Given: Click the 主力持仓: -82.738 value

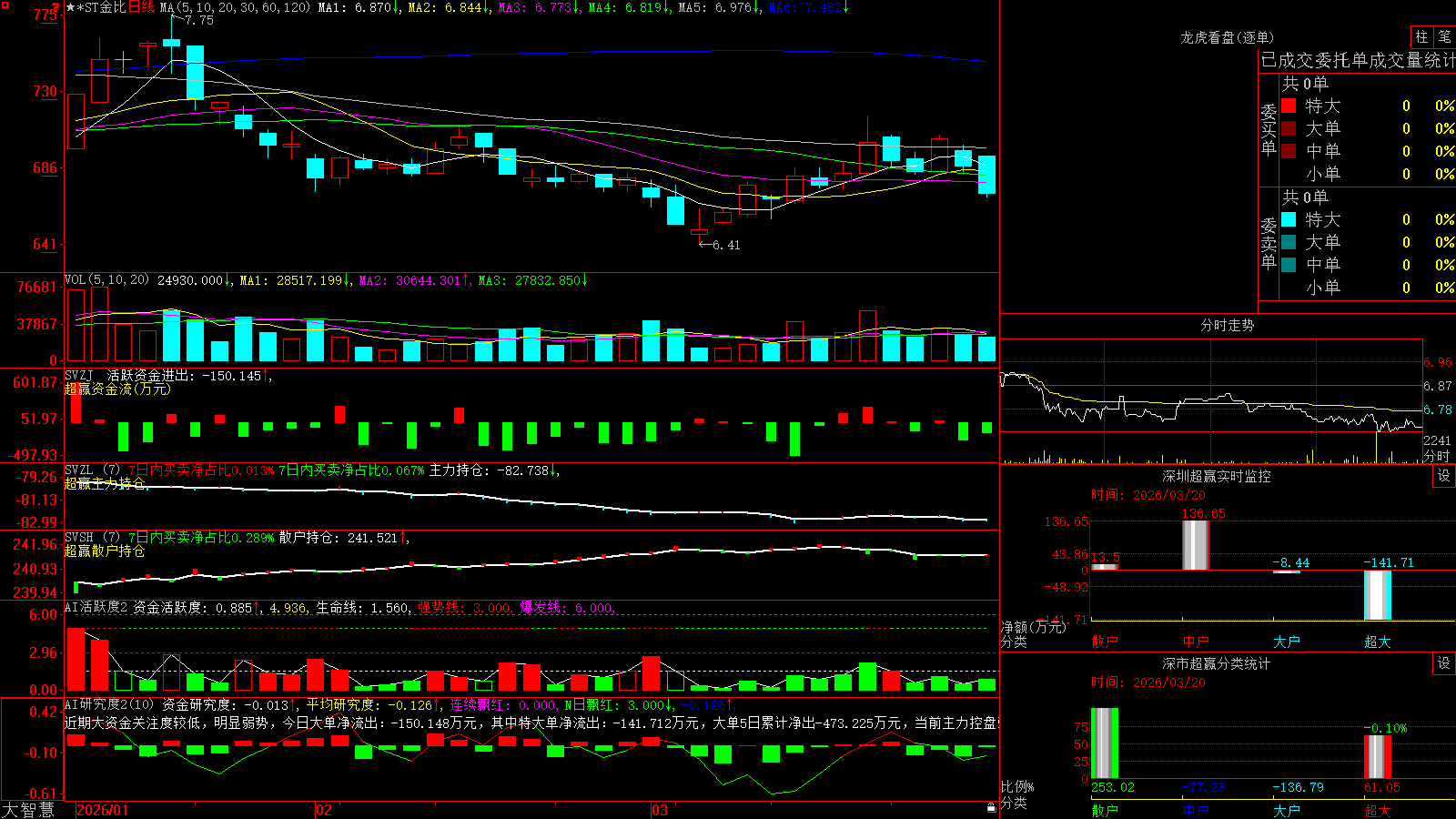Looking at the screenshot, I should [x=494, y=470].
